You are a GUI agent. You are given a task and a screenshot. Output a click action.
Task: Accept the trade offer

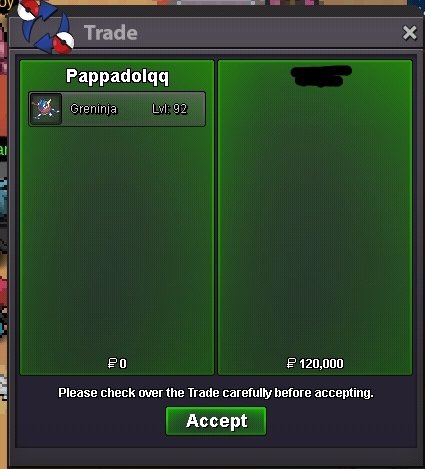[x=216, y=421]
